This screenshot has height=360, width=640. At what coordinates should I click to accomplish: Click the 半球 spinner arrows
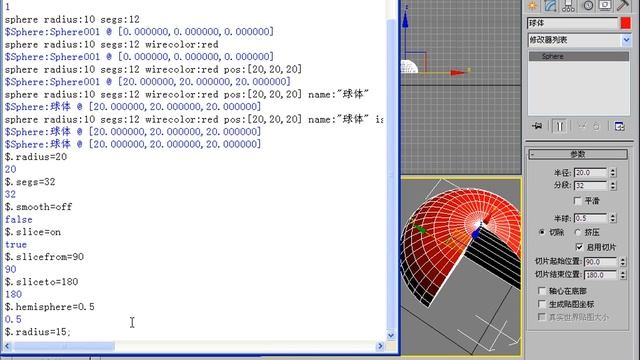(613, 218)
